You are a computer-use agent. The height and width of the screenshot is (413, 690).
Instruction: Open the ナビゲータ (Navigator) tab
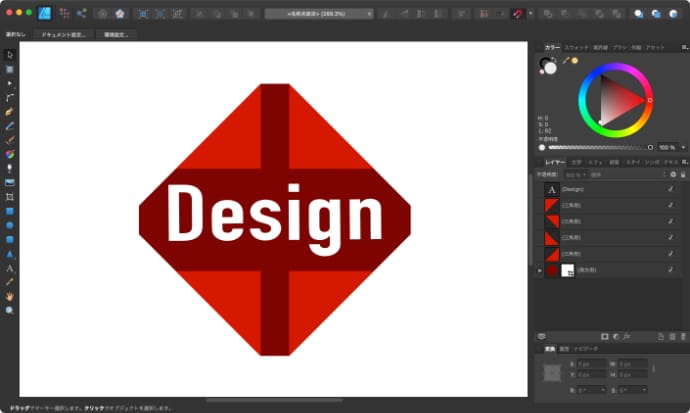tap(585, 349)
